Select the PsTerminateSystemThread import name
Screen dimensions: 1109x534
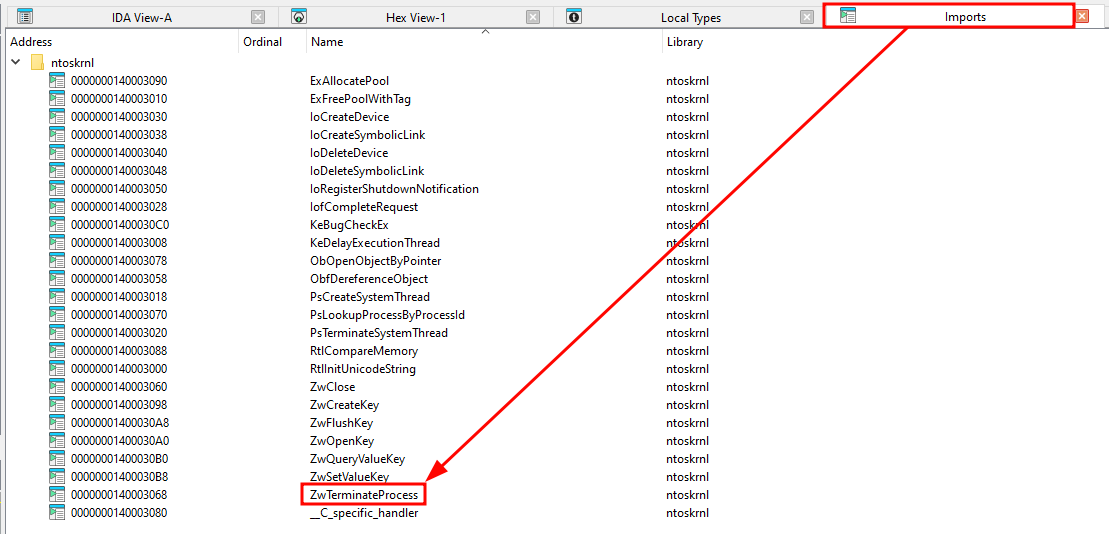pyautogui.click(x=378, y=332)
